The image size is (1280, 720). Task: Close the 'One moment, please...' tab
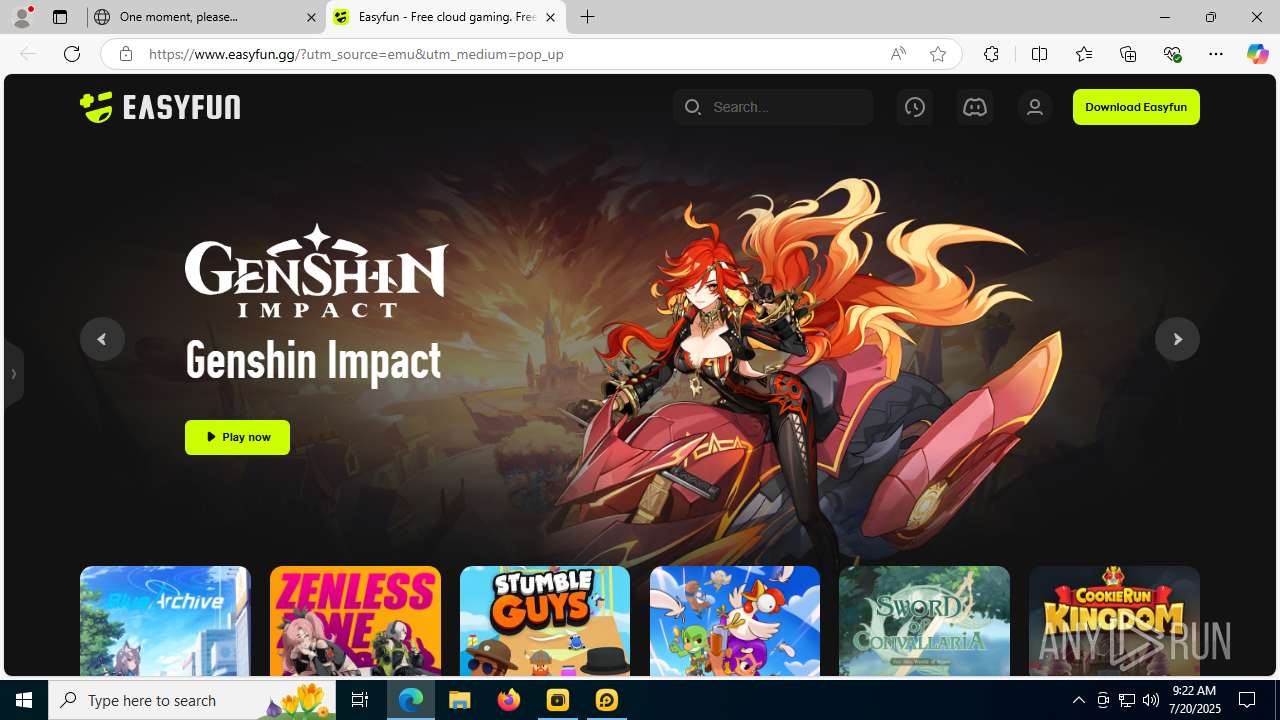tap(311, 17)
